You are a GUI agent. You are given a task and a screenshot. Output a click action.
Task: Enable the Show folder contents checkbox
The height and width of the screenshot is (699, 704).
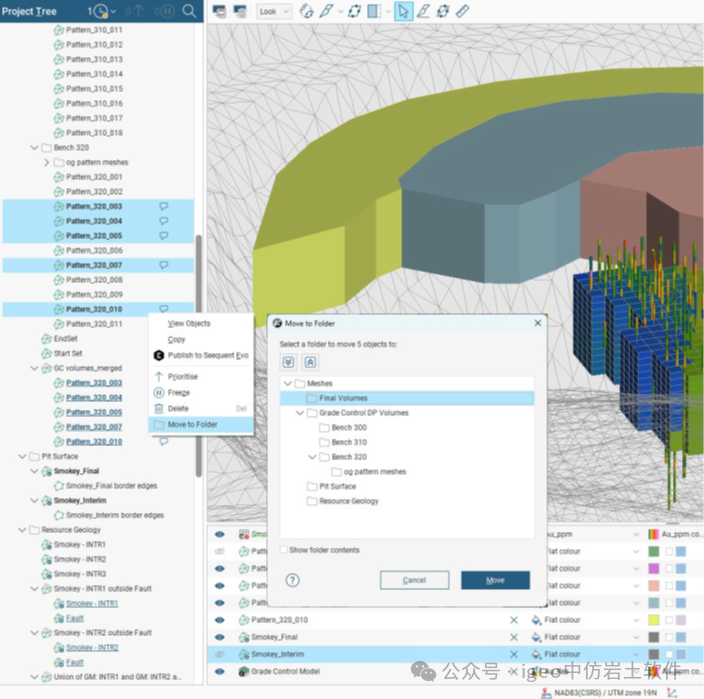pyautogui.click(x=284, y=550)
